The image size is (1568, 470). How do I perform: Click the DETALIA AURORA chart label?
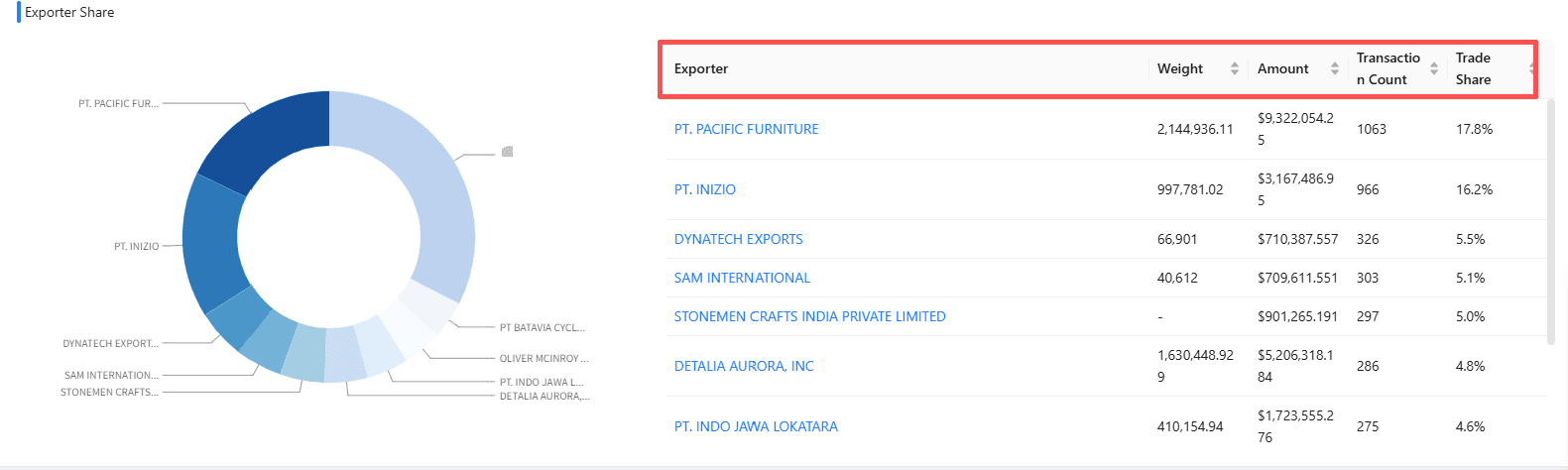[544, 396]
